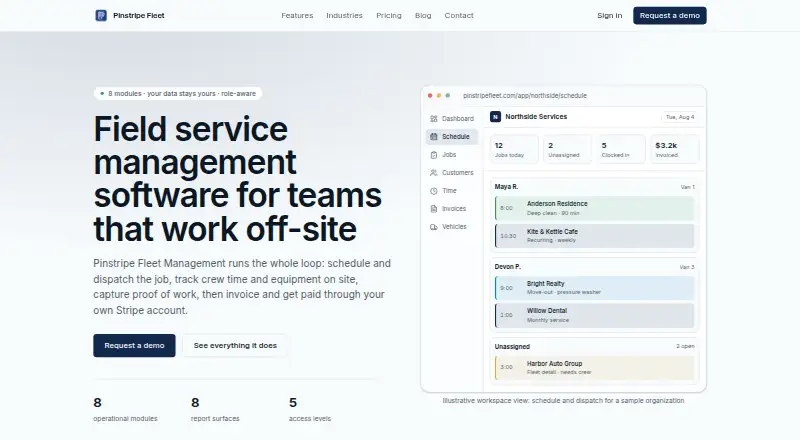The height and width of the screenshot is (440, 800).
Task: Click the mockup URL address bar
Action: [x=525, y=95]
